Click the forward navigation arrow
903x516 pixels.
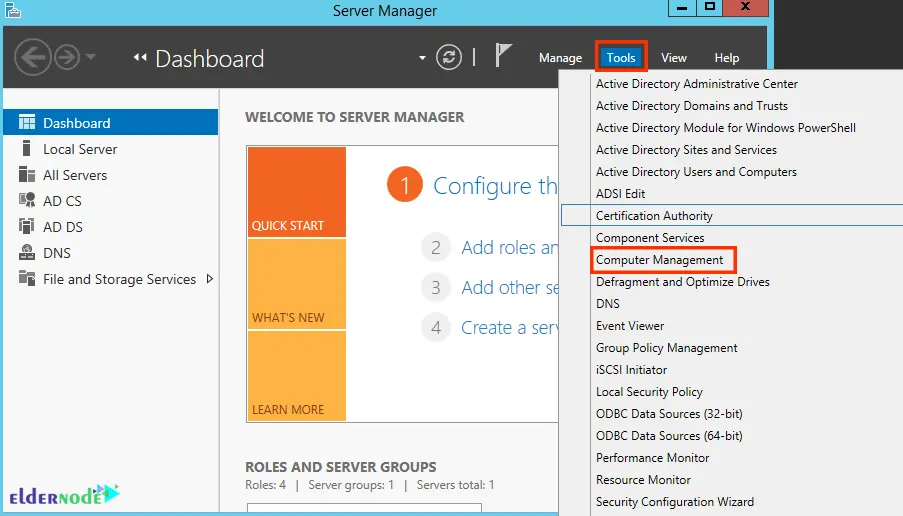pyautogui.click(x=67, y=57)
